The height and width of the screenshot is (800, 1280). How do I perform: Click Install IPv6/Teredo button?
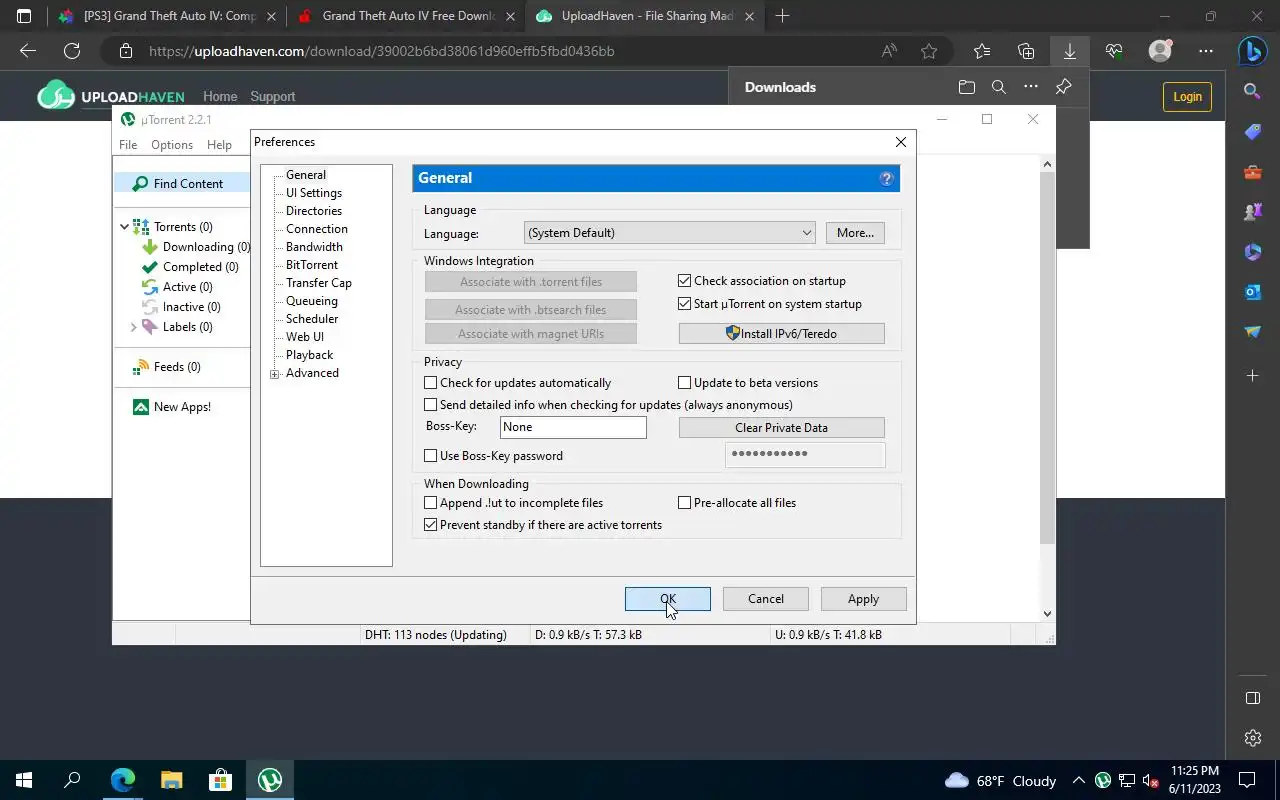[x=782, y=333]
